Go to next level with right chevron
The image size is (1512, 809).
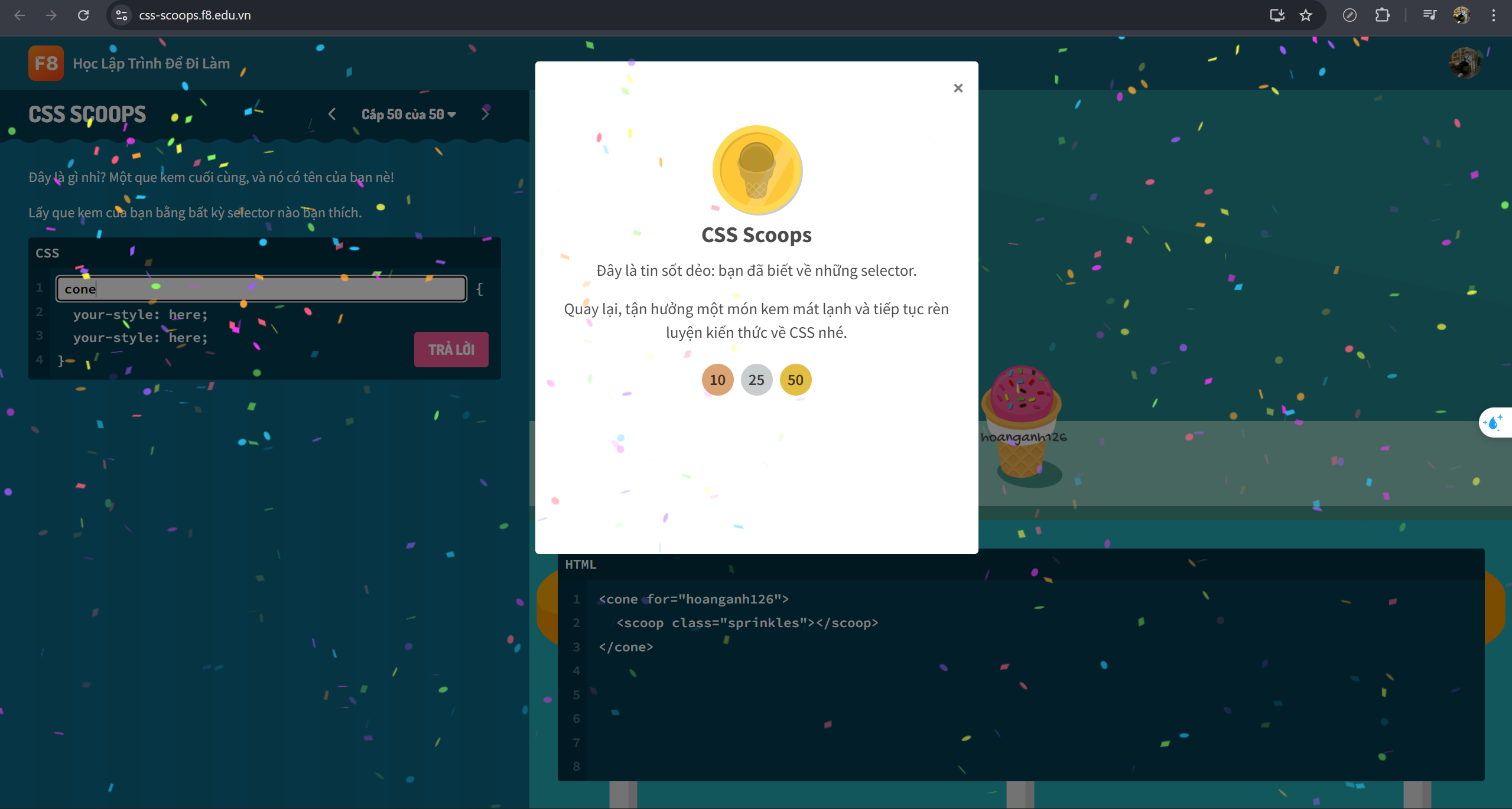(x=485, y=114)
